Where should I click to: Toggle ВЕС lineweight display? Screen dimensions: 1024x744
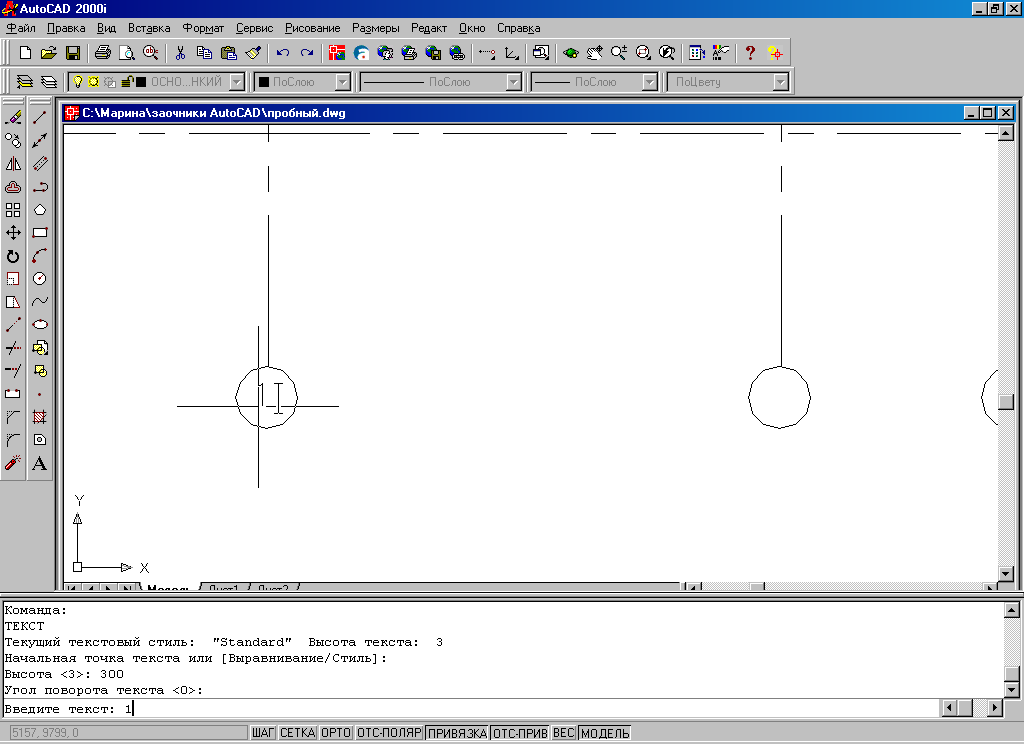pos(564,733)
